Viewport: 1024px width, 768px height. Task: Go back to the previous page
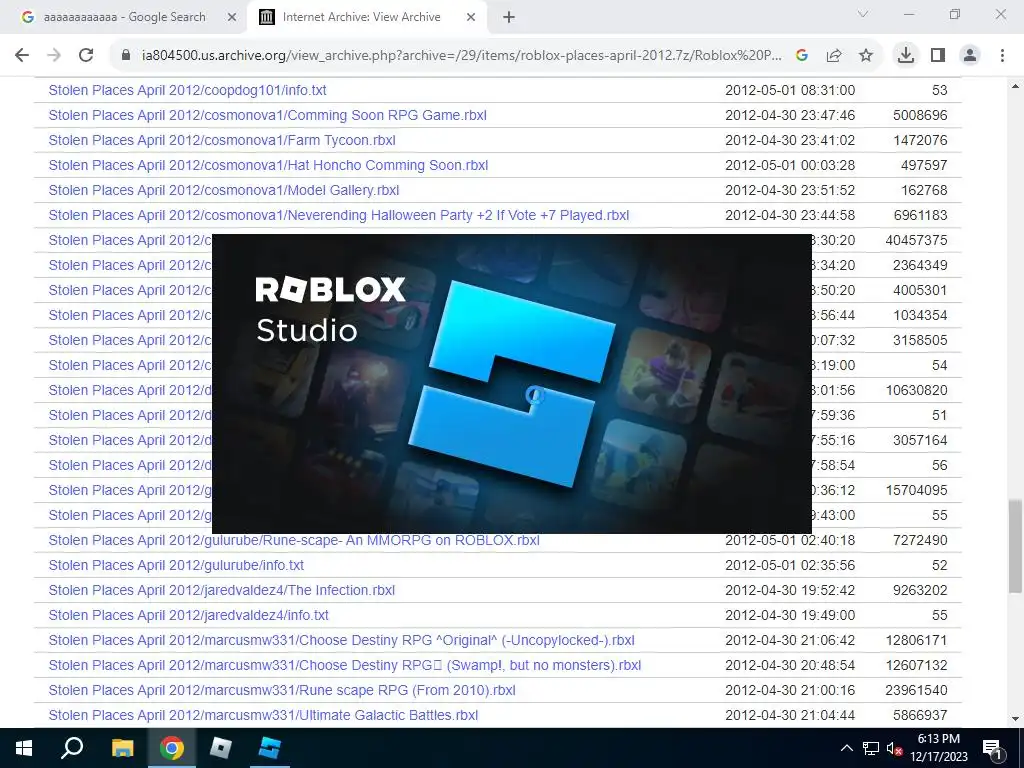tap(22, 56)
